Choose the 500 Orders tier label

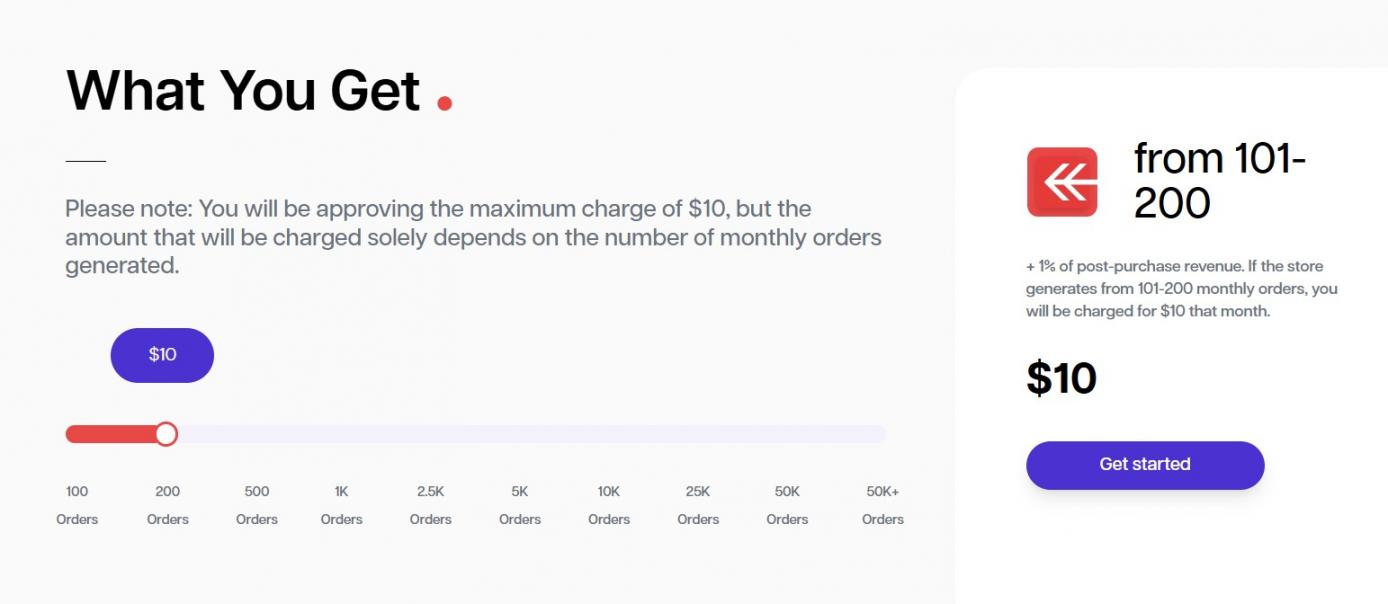click(x=257, y=504)
